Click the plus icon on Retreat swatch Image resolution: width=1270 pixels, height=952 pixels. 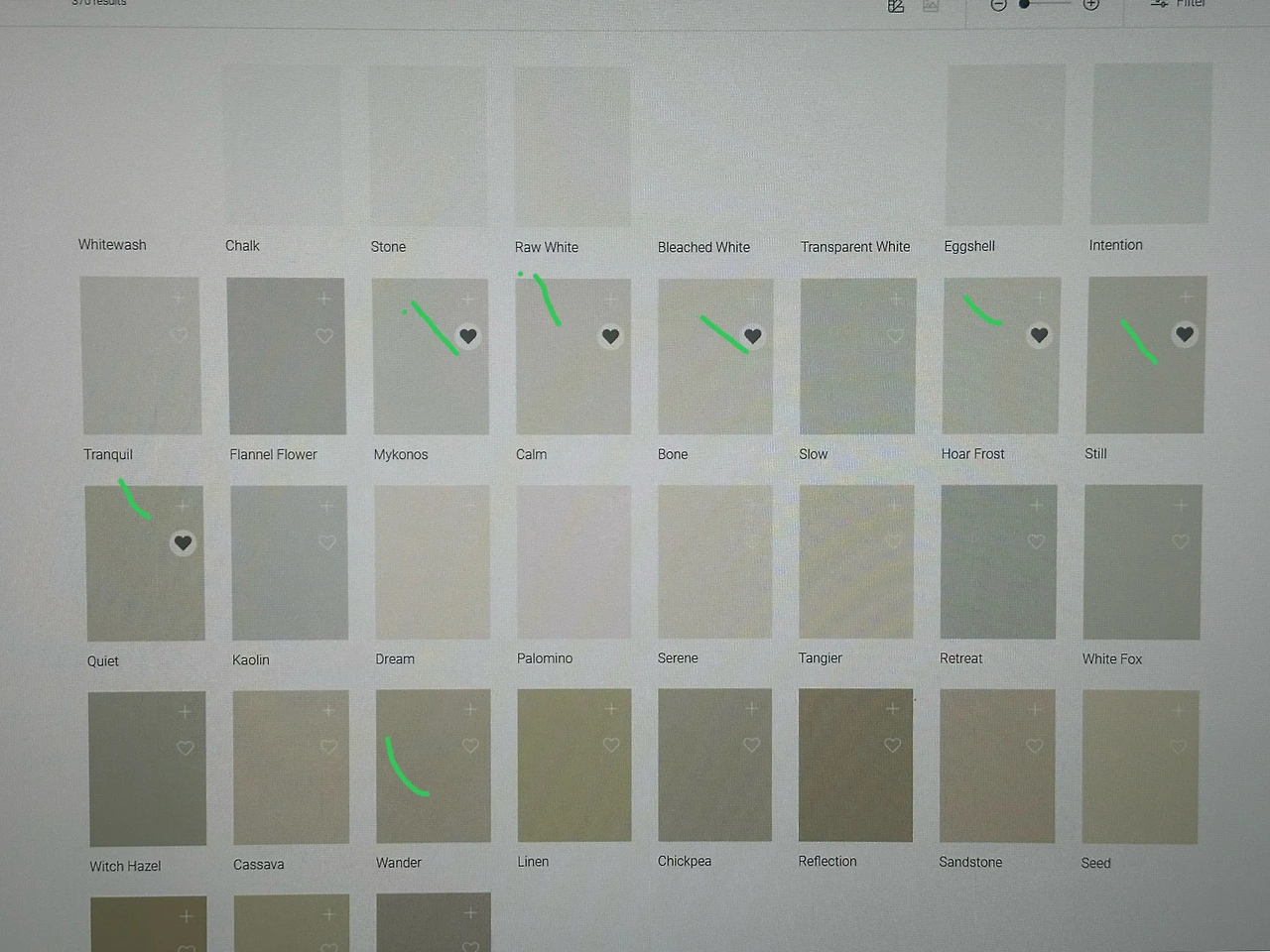(1037, 505)
